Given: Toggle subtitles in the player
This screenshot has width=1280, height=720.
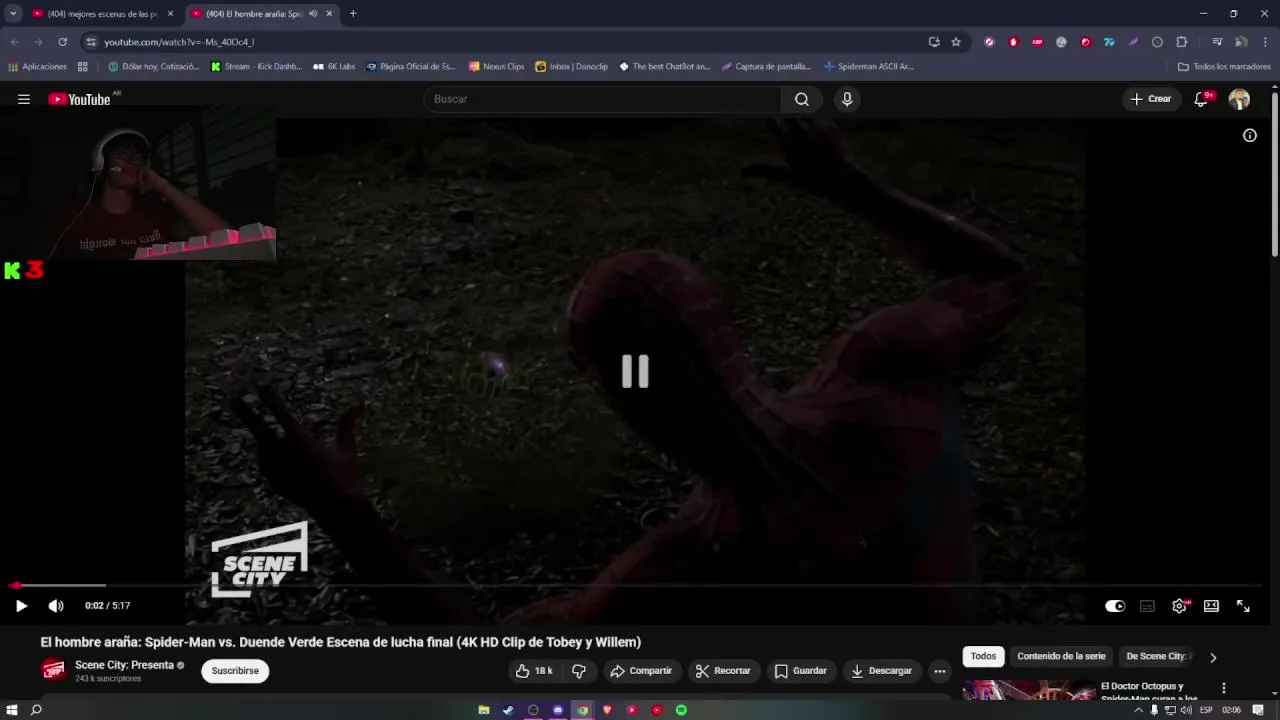Looking at the screenshot, I should [1147, 606].
